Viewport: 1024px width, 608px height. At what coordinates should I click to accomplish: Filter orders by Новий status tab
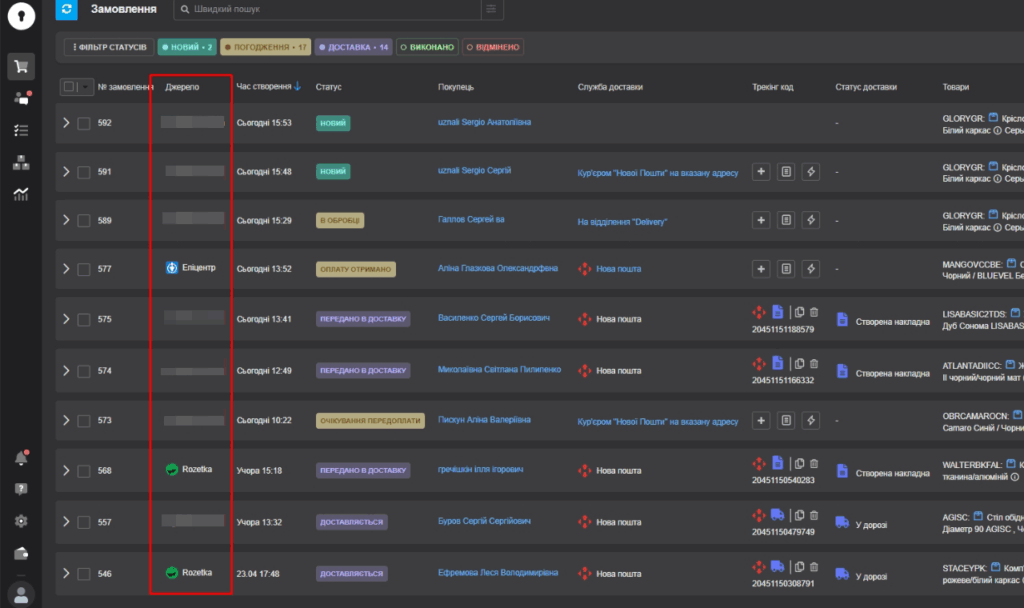(x=186, y=47)
